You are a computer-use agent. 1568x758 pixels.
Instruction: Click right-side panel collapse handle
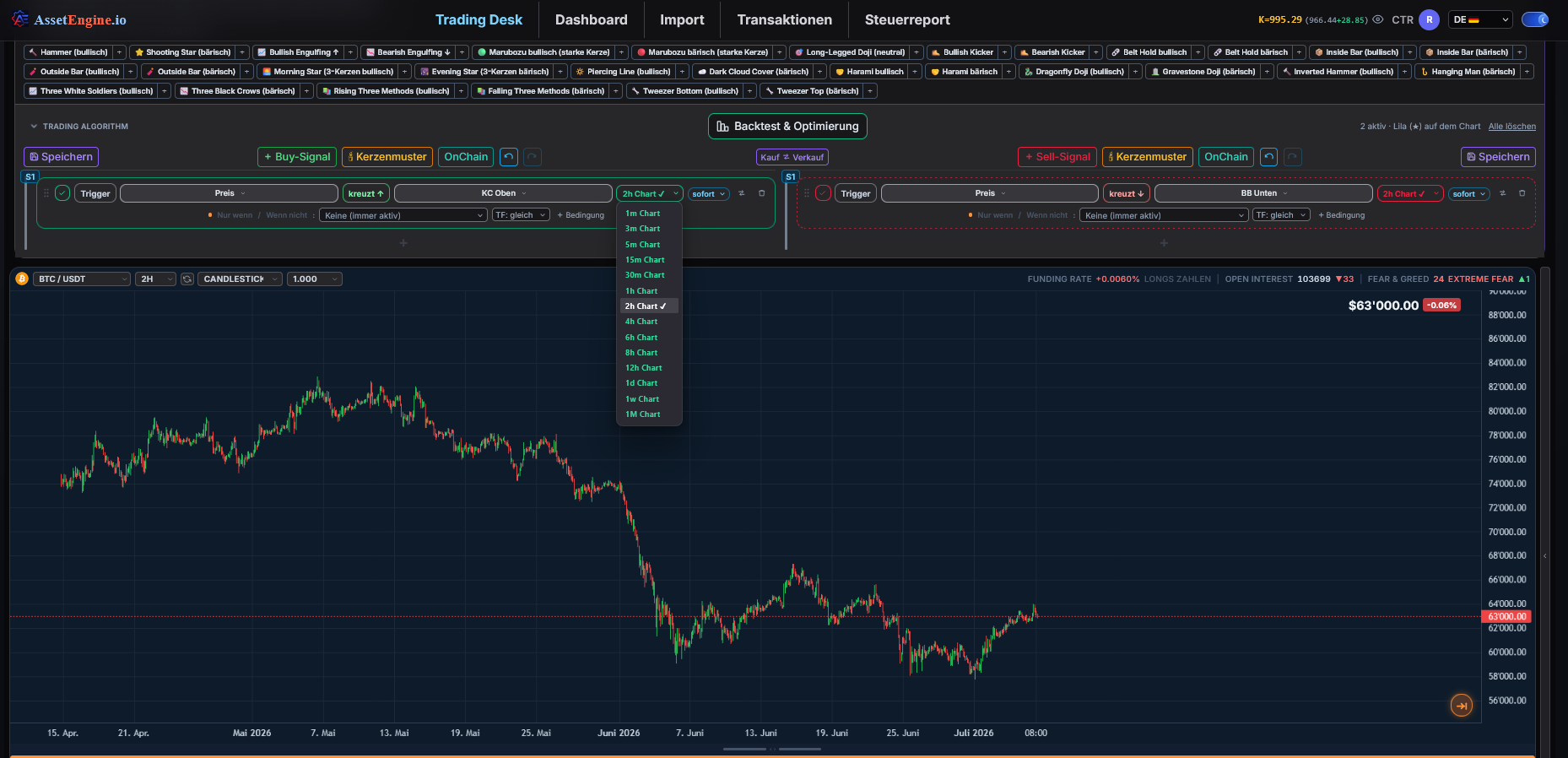1545,556
